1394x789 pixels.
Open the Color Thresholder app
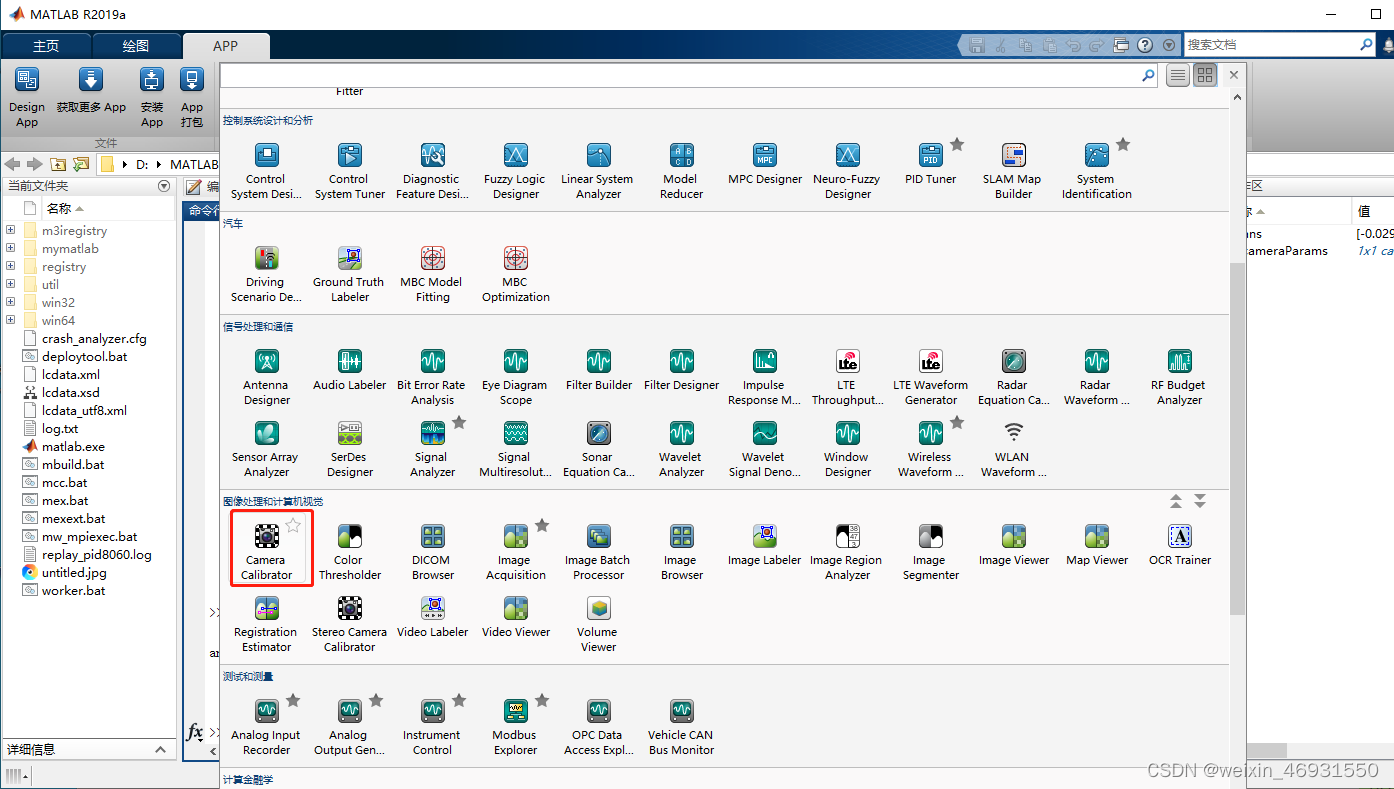350,552
